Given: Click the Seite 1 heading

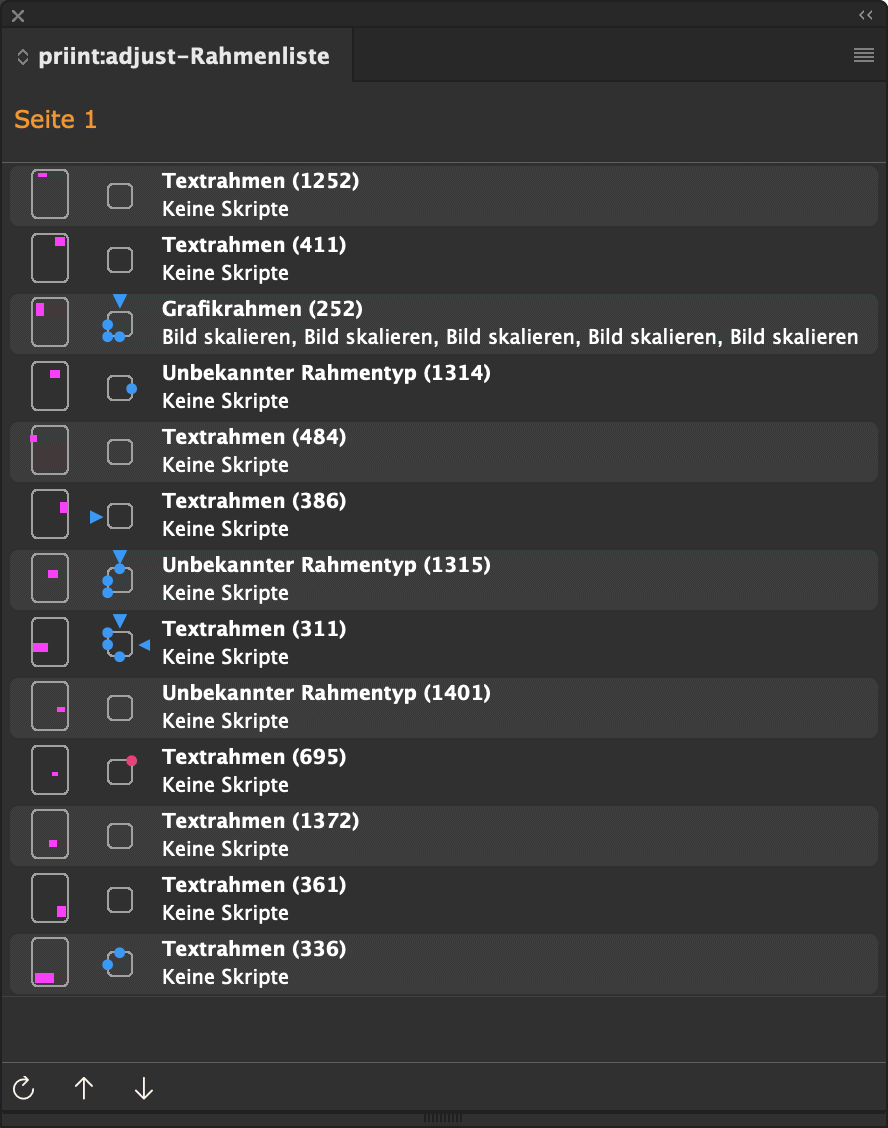Looking at the screenshot, I should coord(55,119).
